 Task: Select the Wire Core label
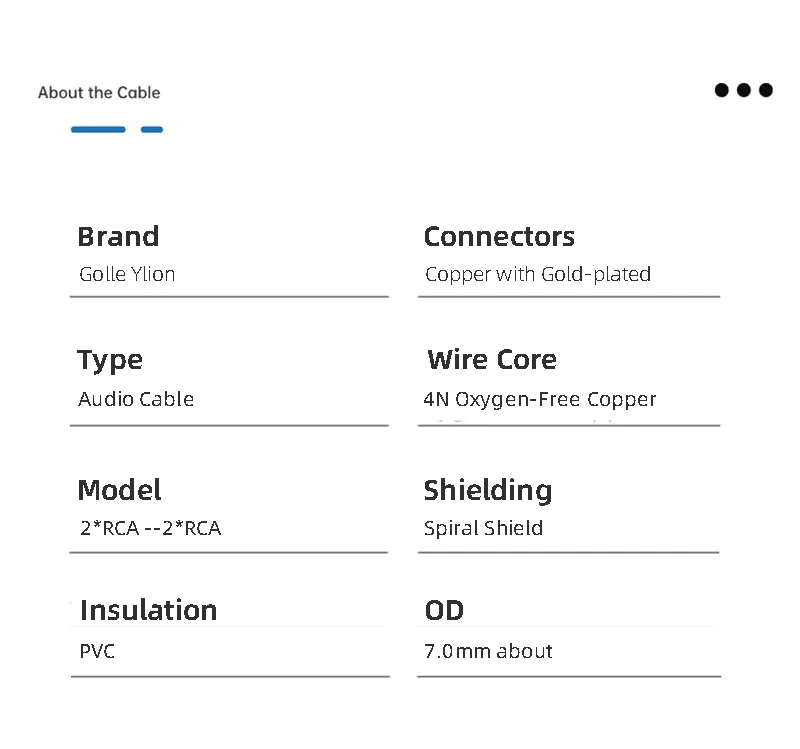(x=492, y=360)
